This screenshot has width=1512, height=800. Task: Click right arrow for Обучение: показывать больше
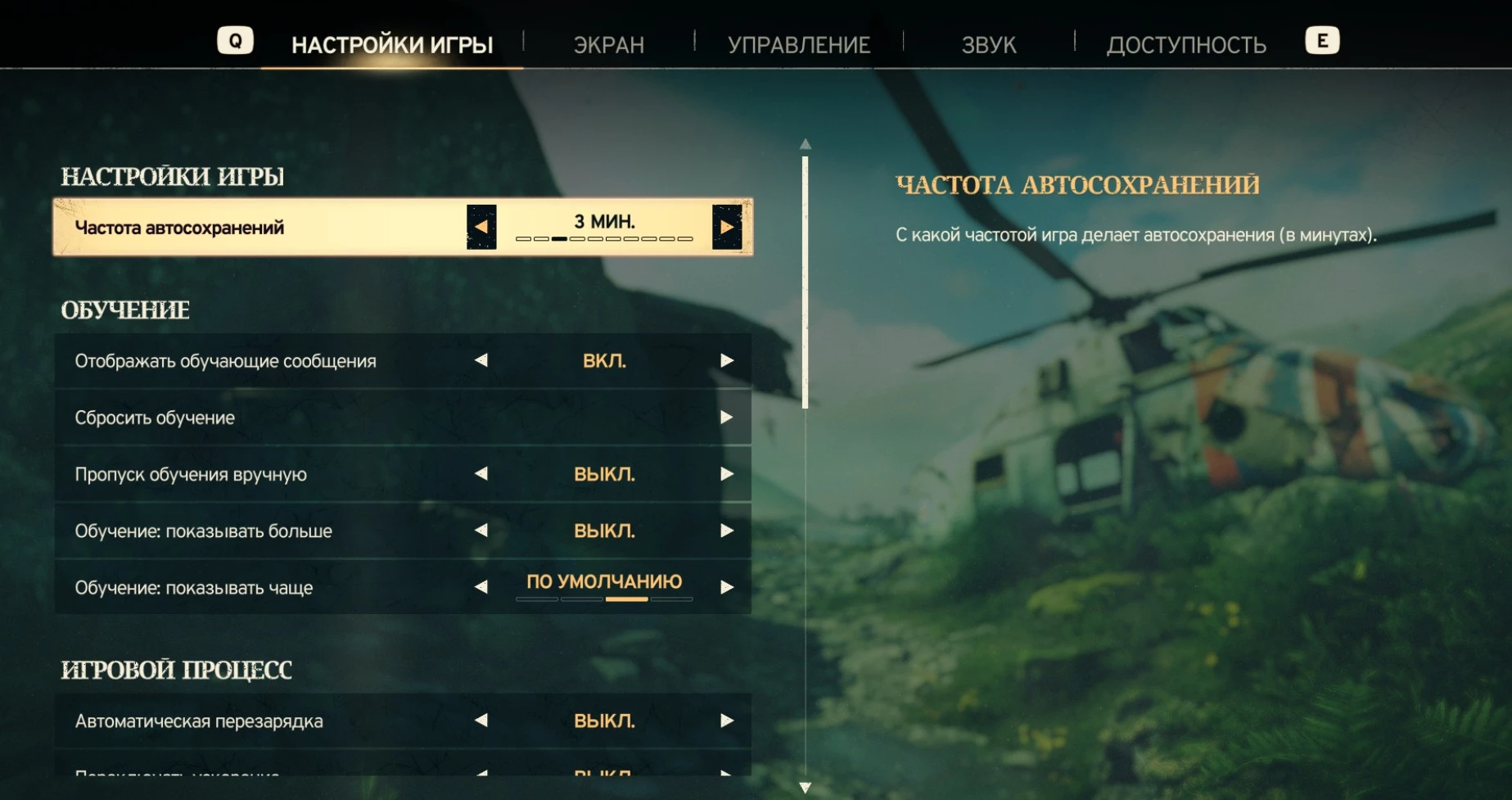(x=726, y=531)
